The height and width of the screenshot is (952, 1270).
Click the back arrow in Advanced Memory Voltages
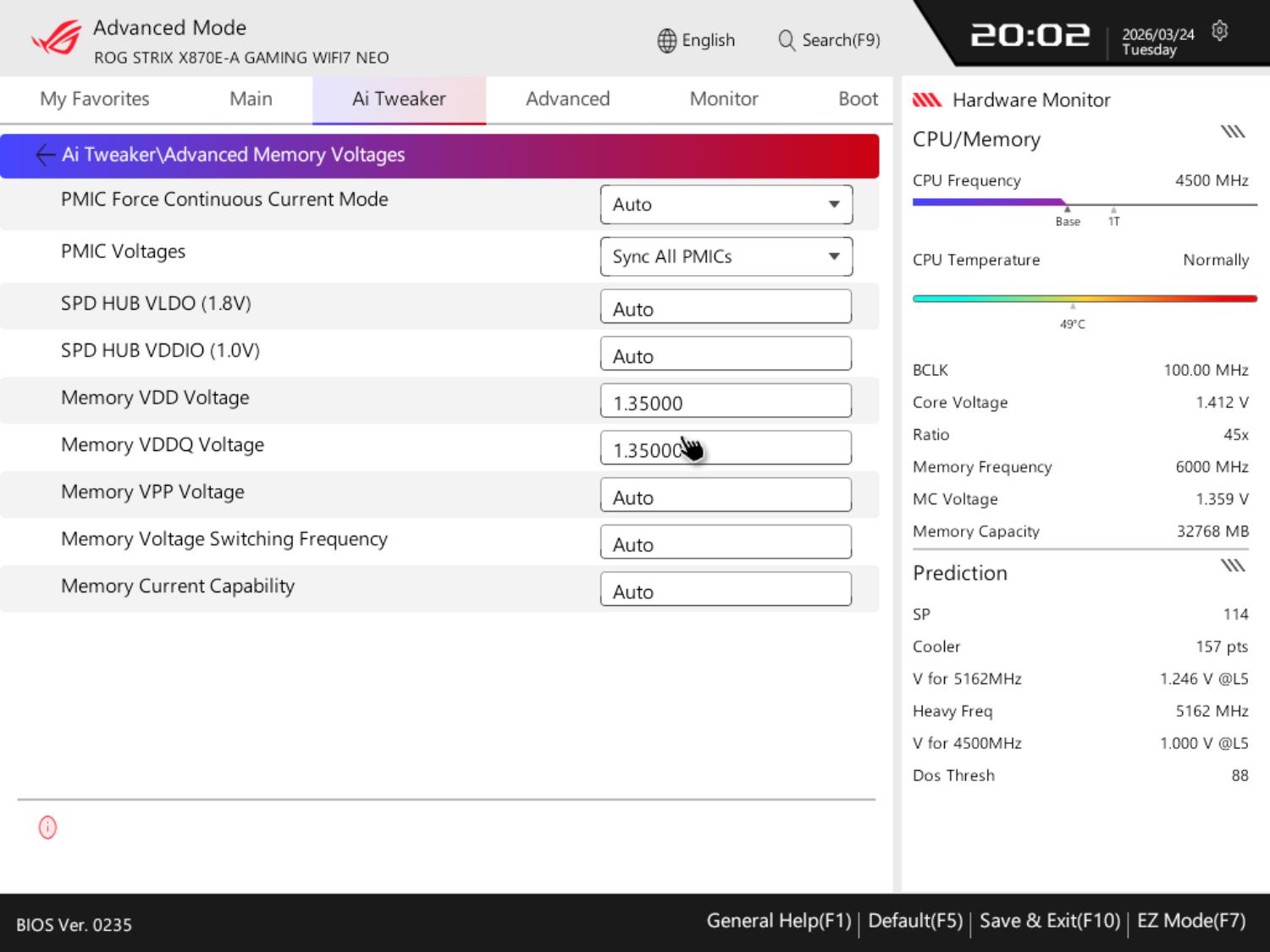(45, 155)
